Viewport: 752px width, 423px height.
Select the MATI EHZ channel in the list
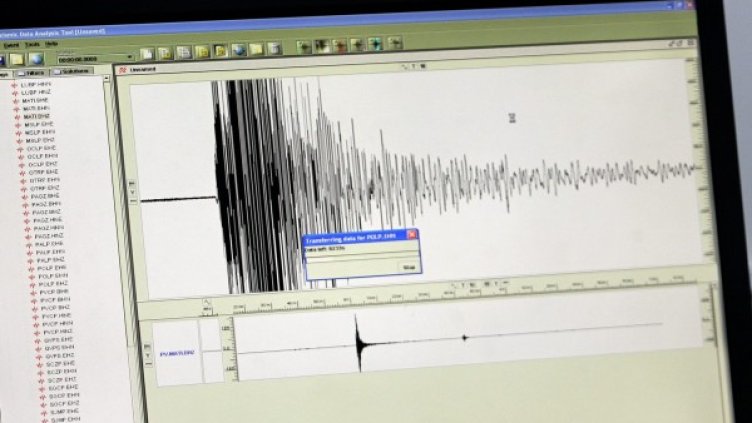point(37,116)
